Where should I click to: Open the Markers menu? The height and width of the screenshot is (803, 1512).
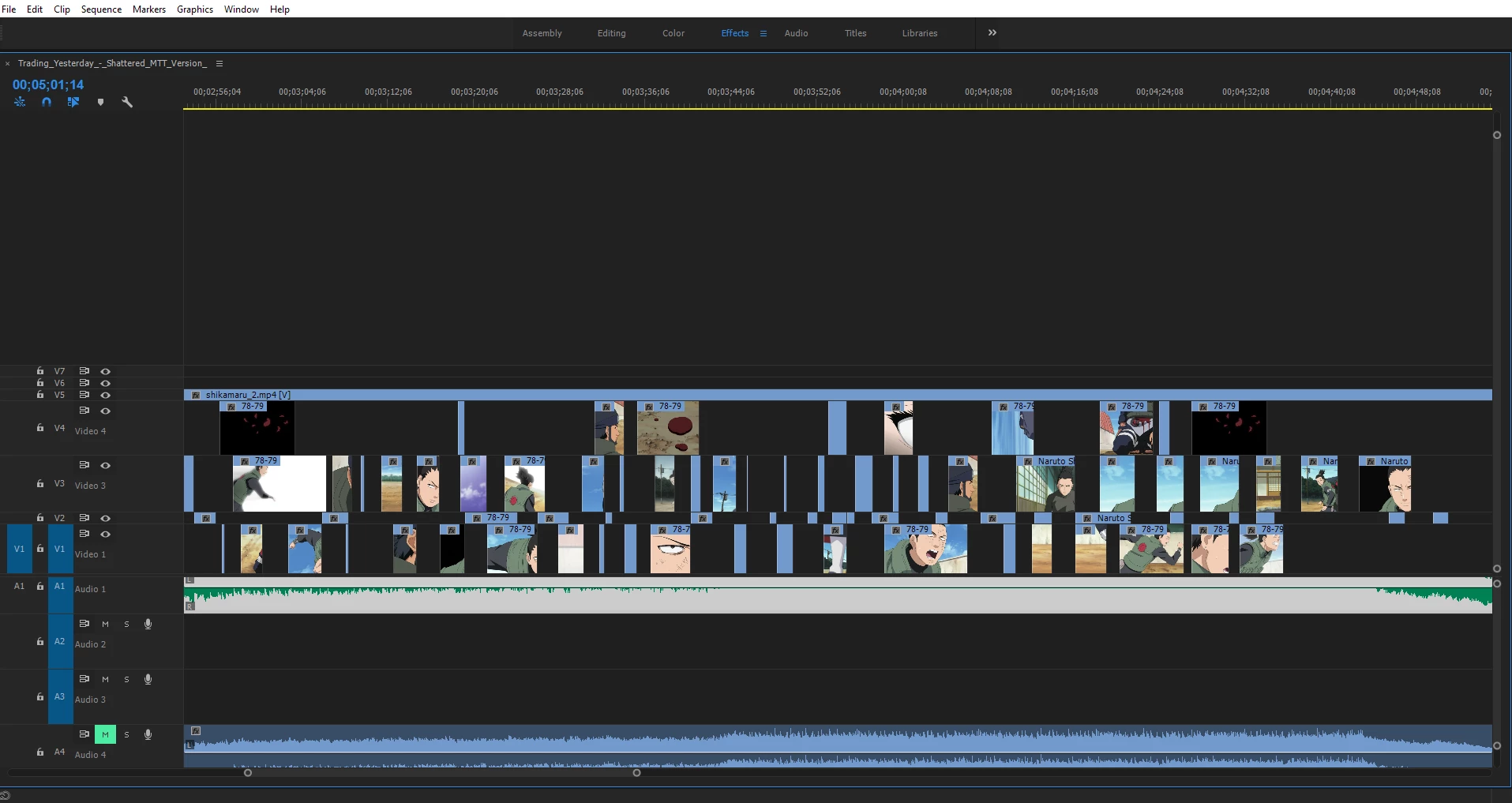click(149, 9)
